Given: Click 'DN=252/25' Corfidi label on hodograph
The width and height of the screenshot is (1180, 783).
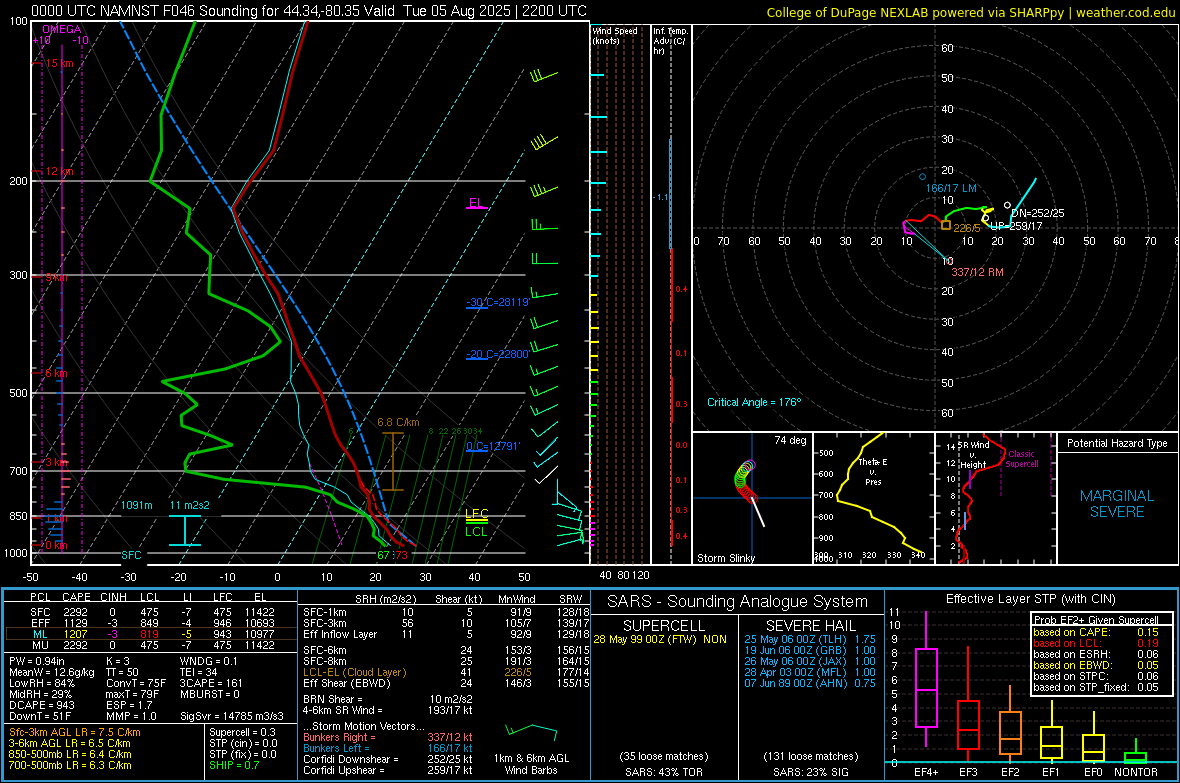Looking at the screenshot, I should 1038,213.
